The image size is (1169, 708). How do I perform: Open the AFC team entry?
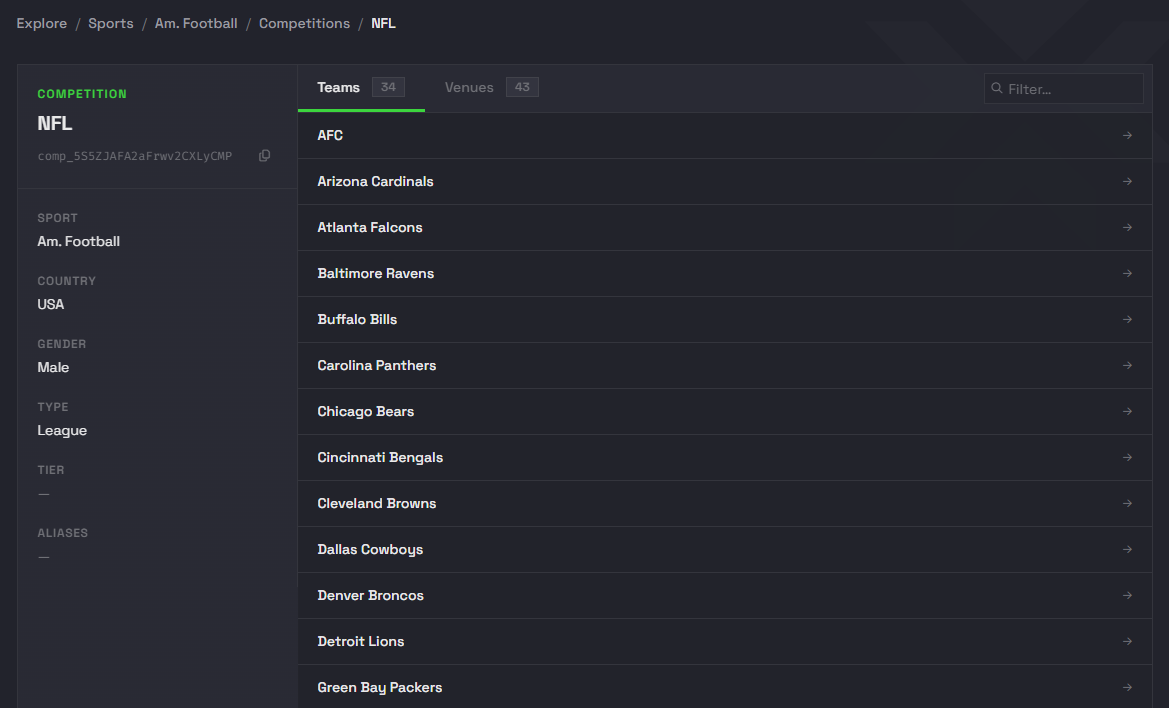point(725,136)
